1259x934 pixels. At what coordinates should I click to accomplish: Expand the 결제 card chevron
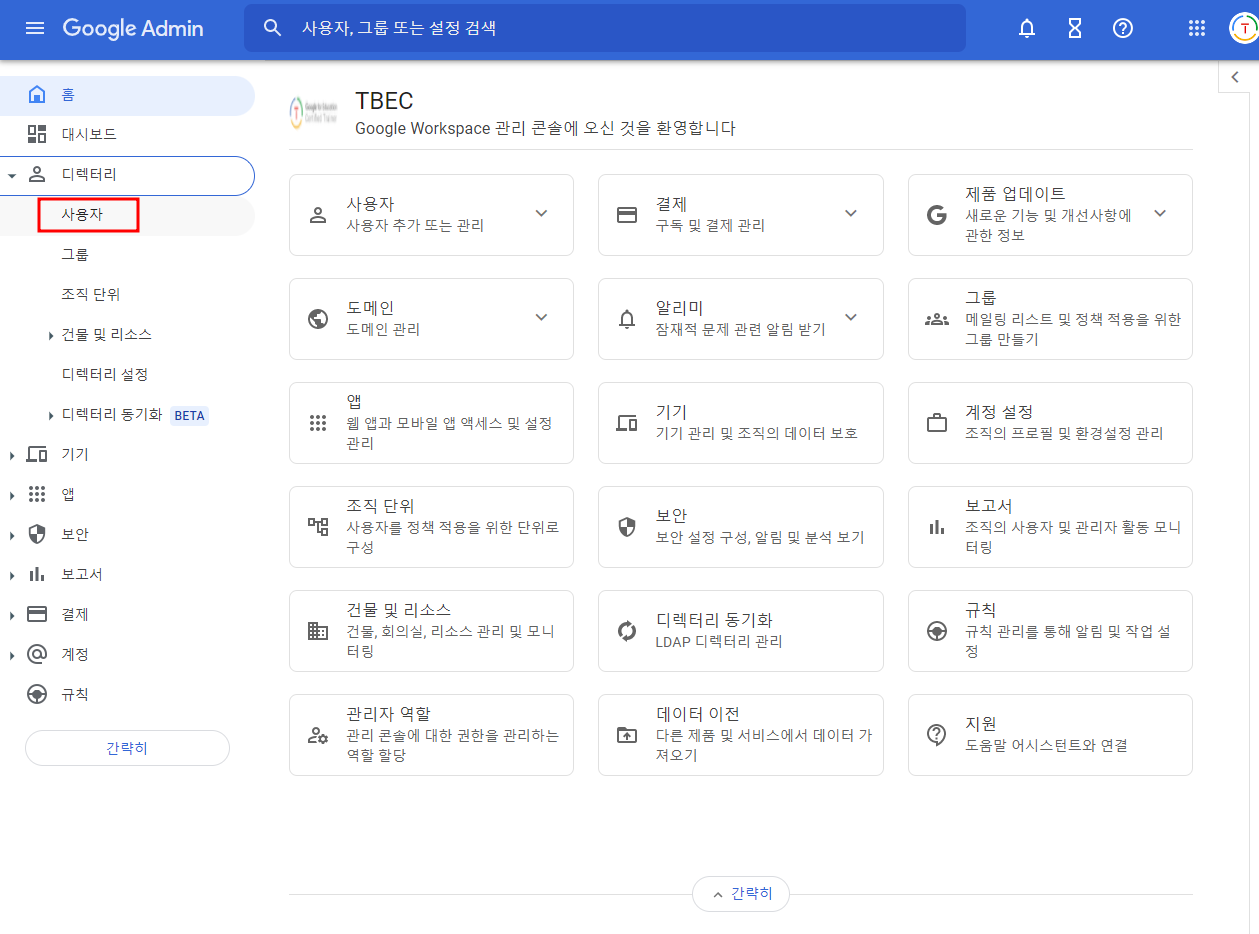851,213
